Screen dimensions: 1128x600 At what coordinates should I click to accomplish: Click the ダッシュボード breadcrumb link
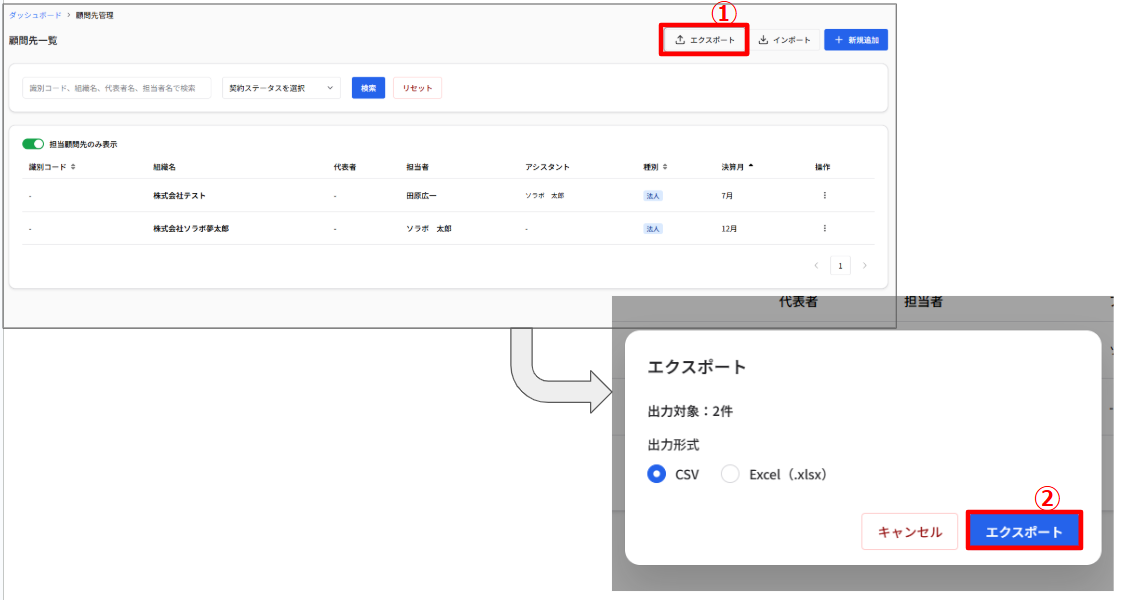tap(35, 15)
